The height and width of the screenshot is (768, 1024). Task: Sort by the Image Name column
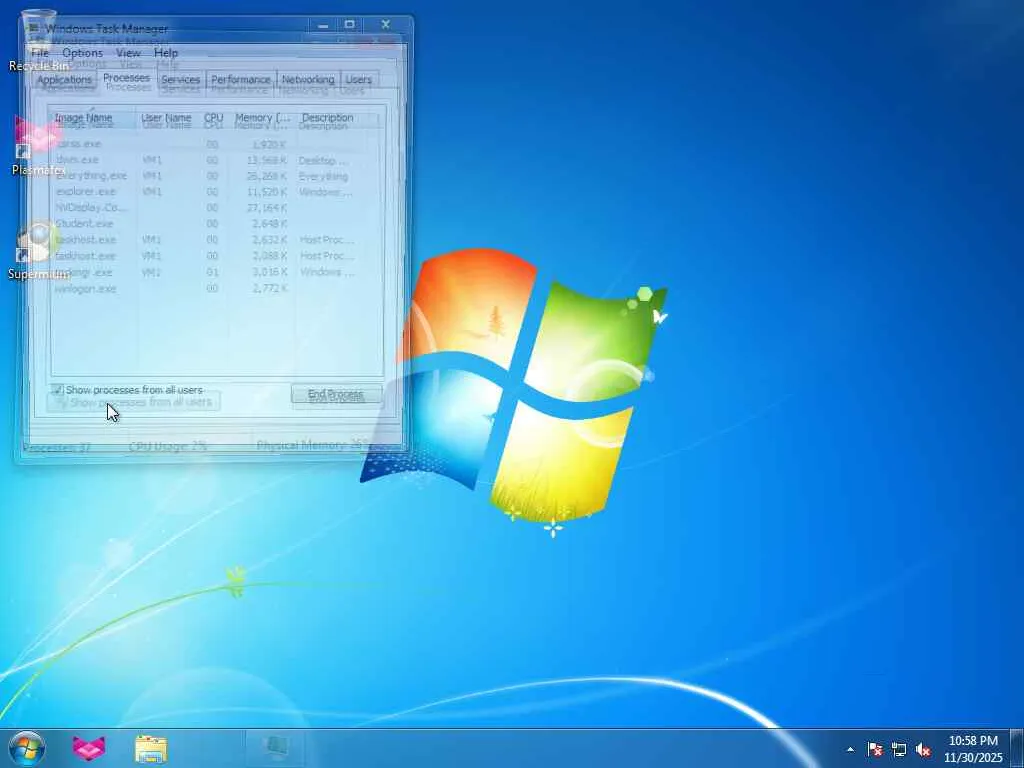[x=94, y=118]
